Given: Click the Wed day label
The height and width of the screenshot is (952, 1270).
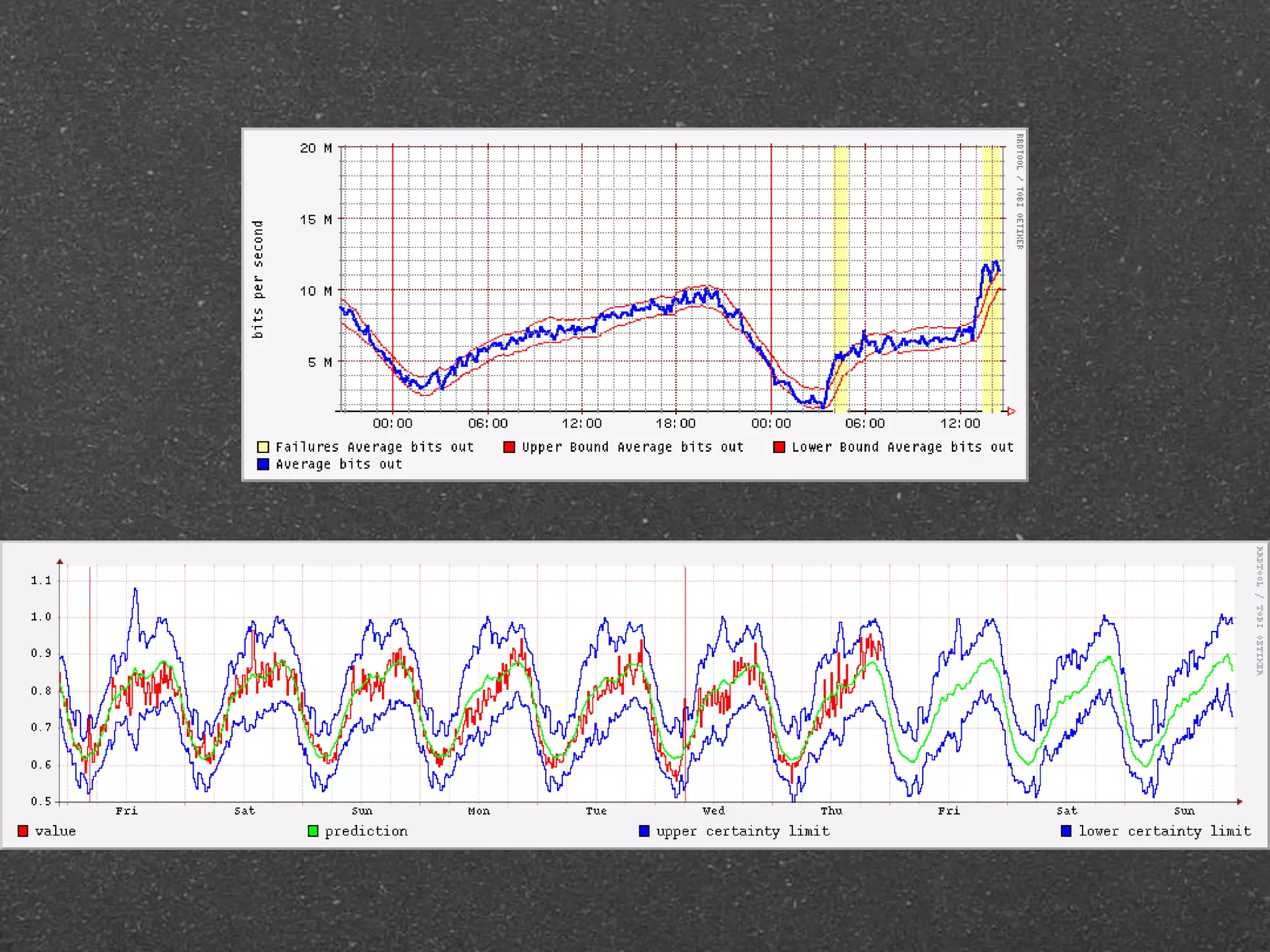Looking at the screenshot, I should [x=713, y=811].
